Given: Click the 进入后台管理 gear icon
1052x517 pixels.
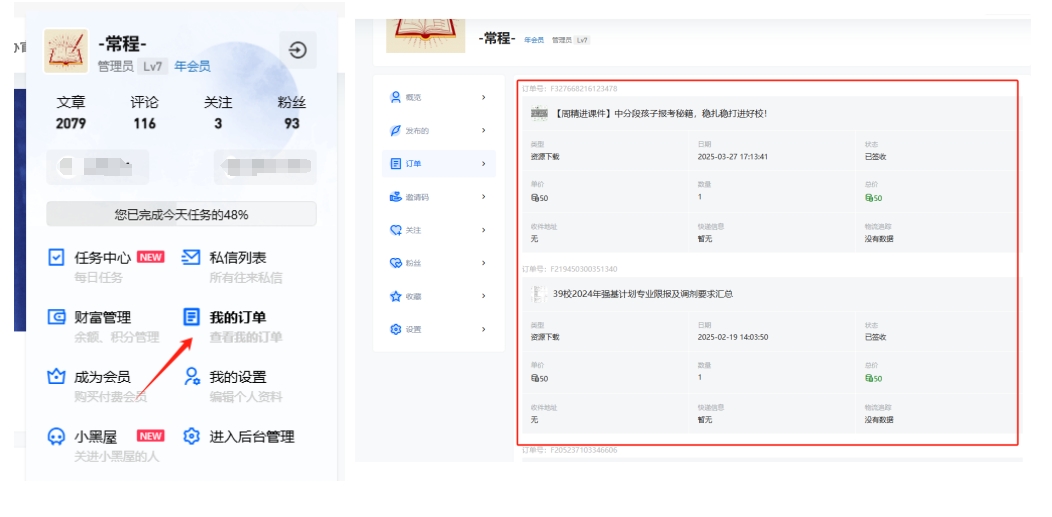Looking at the screenshot, I should (x=191, y=437).
